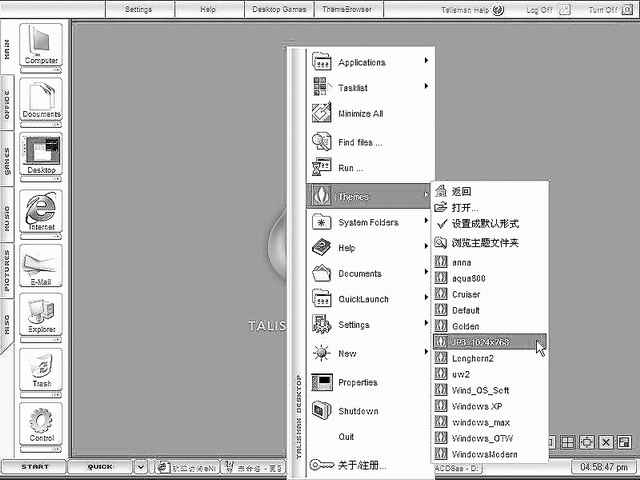Expand the Documents submenu arrow in the menu
This screenshot has width=640, height=480.
coord(426,271)
